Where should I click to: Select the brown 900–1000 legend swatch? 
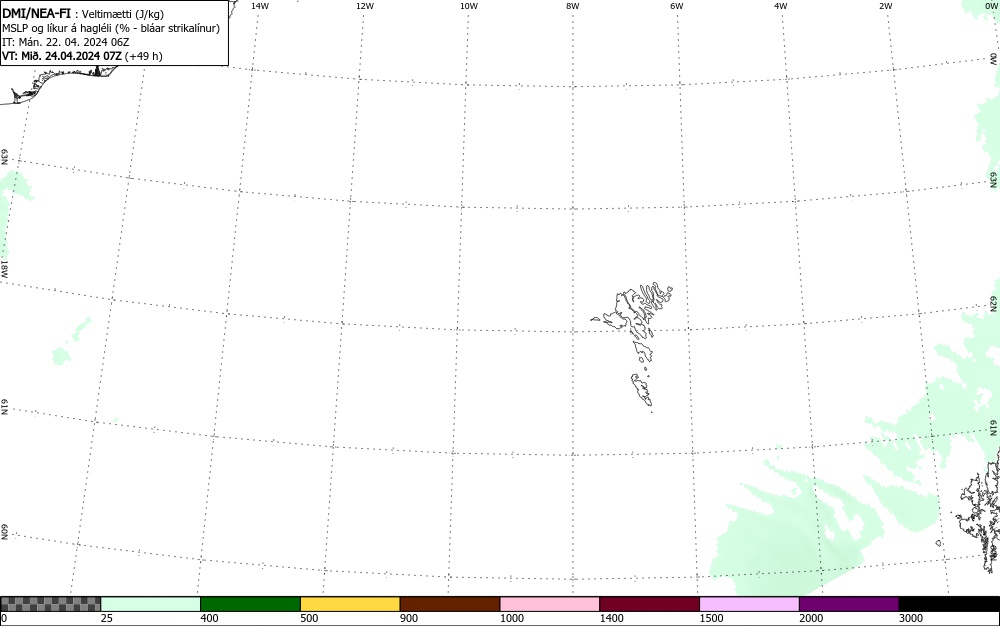[450, 604]
